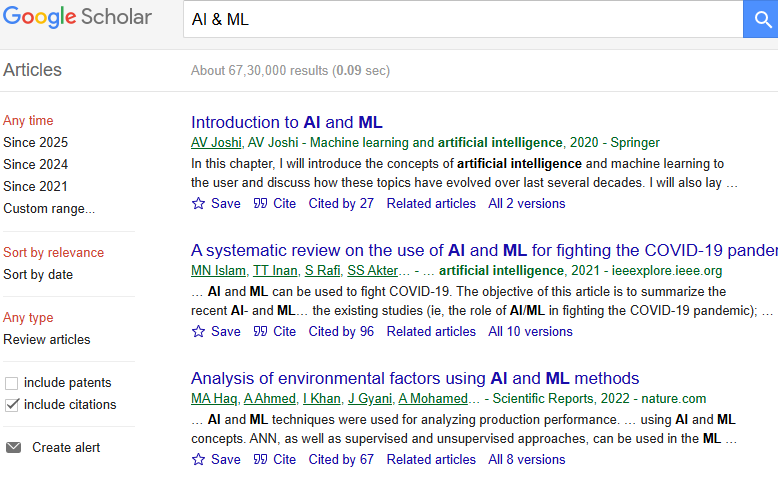The image size is (778, 483).
Task: Open Related articles for Introduction to AI and ML
Action: pyautogui.click(x=431, y=204)
